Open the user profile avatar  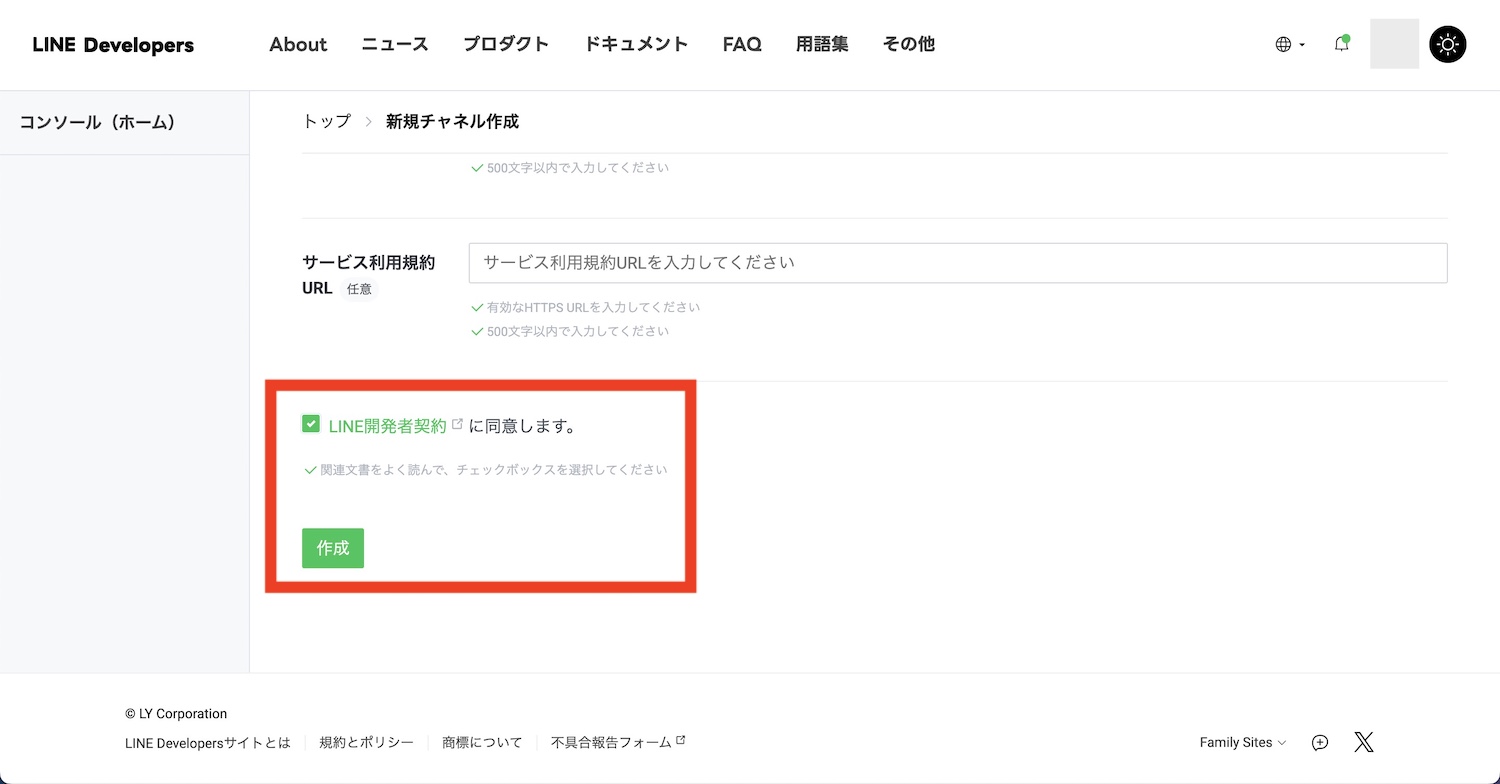pos(1394,44)
